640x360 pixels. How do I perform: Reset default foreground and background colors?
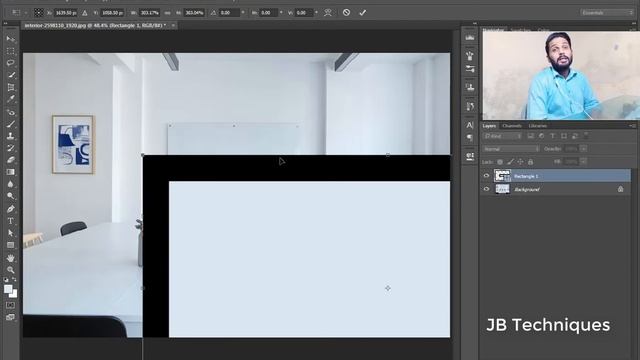[6, 280]
